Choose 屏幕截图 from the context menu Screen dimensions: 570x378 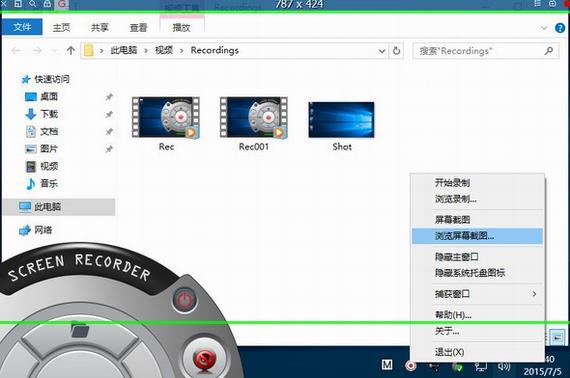click(477, 220)
